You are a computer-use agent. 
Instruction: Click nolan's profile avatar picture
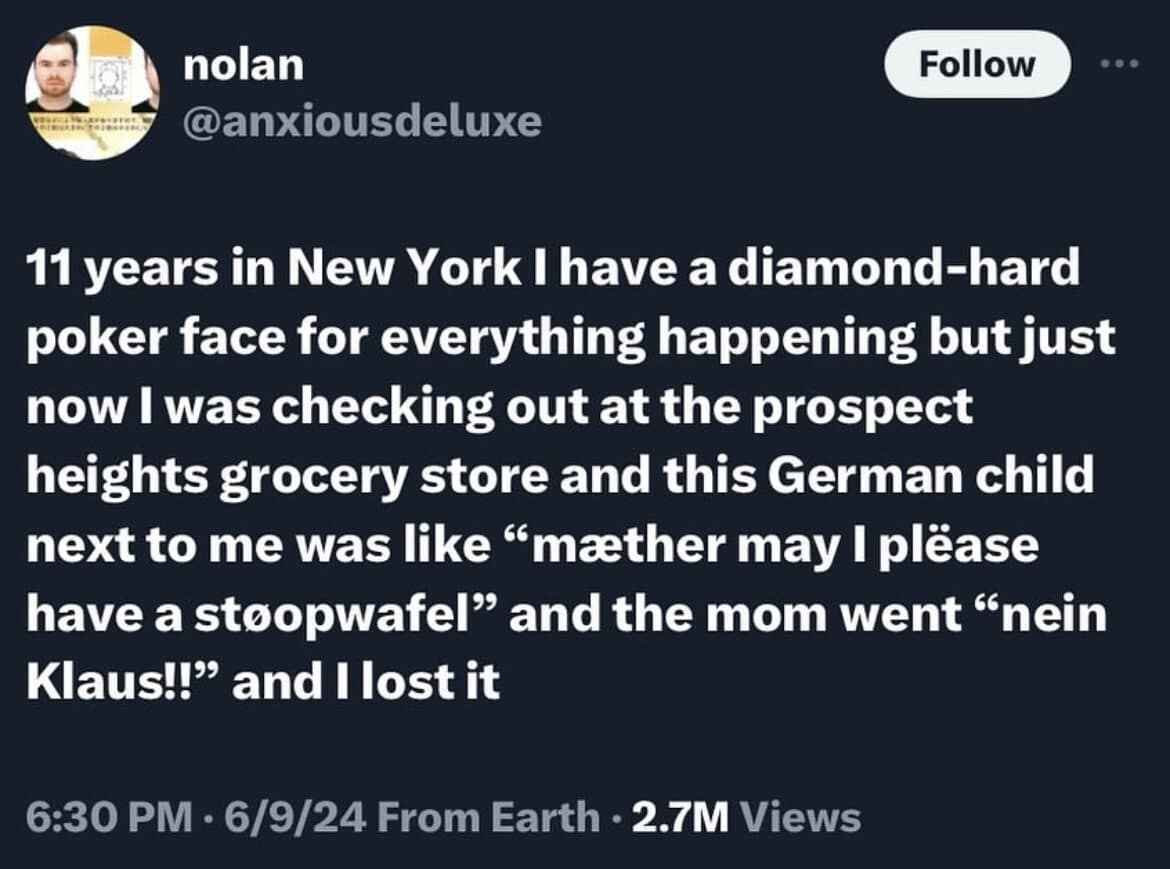[x=92, y=93]
